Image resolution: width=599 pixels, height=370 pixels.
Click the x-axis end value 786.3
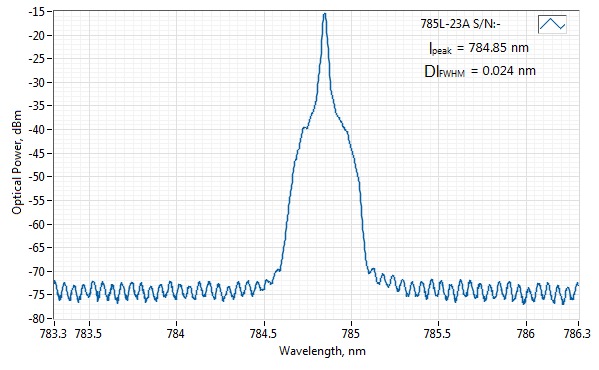(x=577, y=334)
